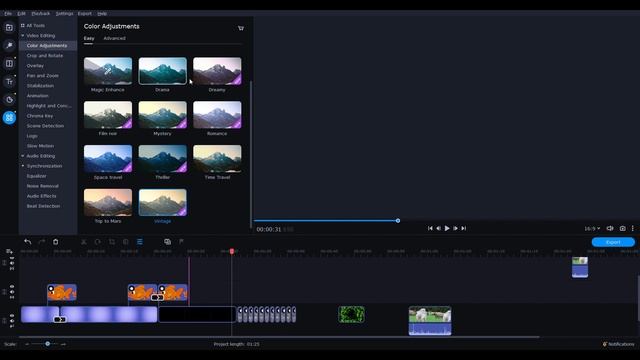The image size is (640, 360).
Task: Click the blue Export button
Action: [613, 242]
